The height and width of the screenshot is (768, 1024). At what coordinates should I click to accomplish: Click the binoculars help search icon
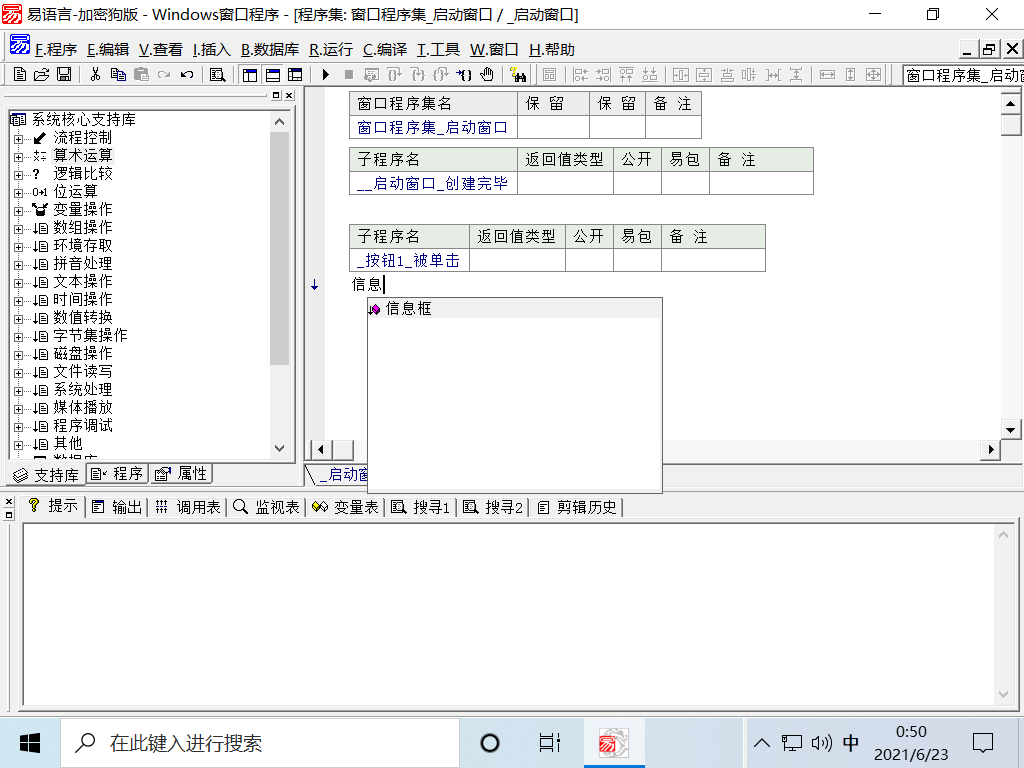[518, 74]
